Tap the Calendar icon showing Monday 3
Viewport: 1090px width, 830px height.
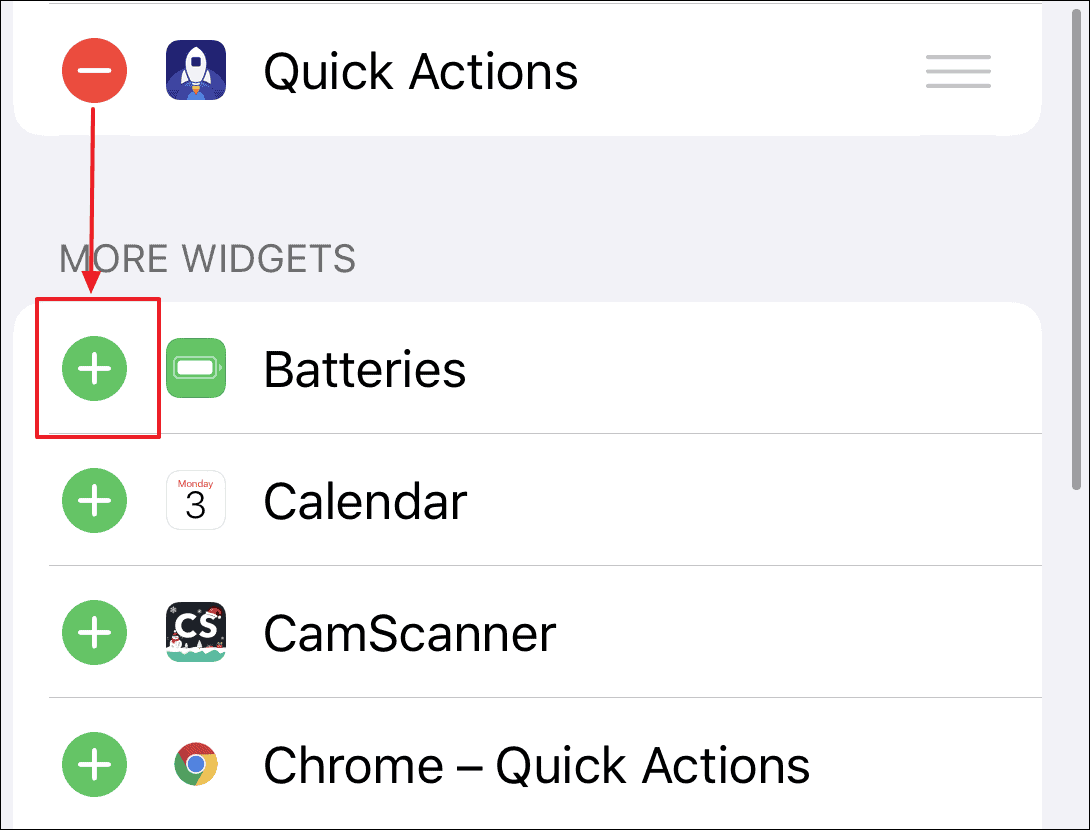pyautogui.click(x=196, y=501)
